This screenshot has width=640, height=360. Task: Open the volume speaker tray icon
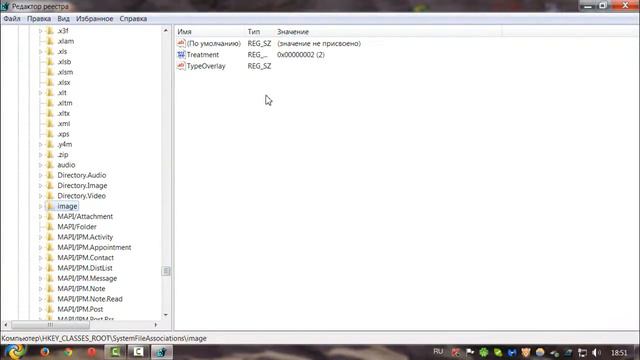coord(596,353)
